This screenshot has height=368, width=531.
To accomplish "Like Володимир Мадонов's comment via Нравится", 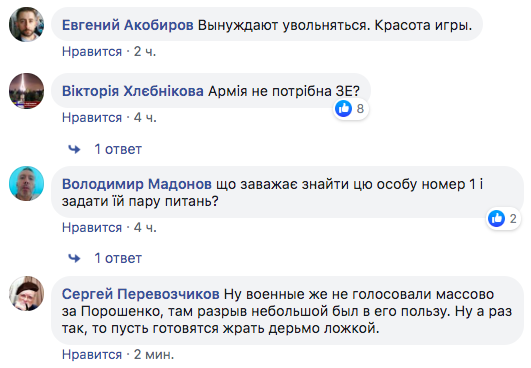I will [x=92, y=228].
